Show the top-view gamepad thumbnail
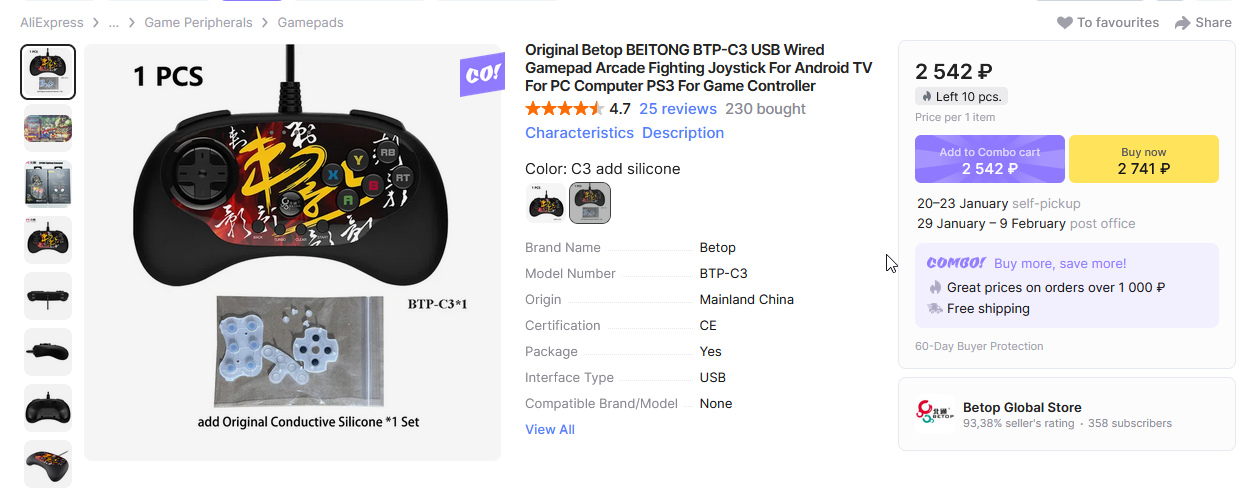Screen dimensions: 1245x504 pos(48,296)
